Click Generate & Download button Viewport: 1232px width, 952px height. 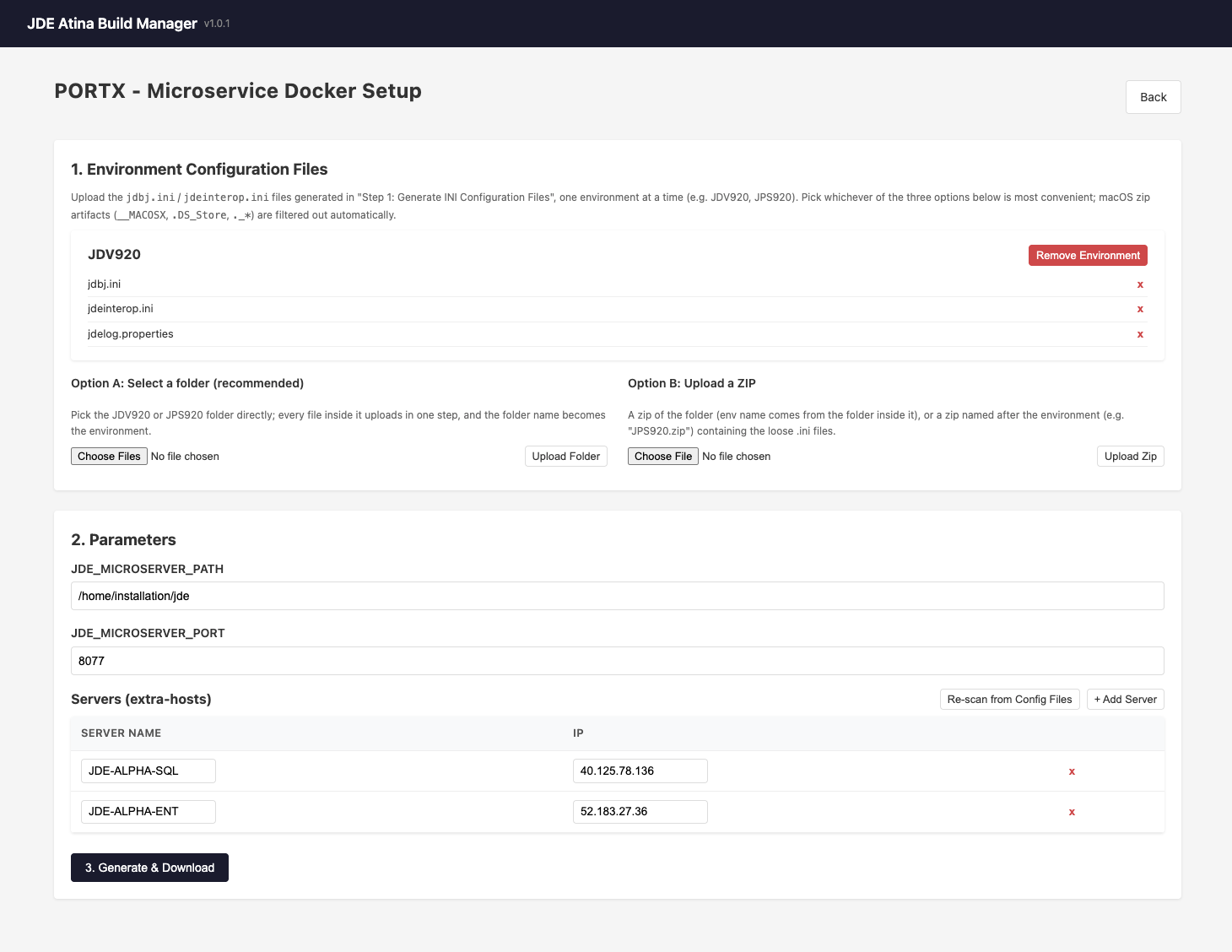point(149,868)
